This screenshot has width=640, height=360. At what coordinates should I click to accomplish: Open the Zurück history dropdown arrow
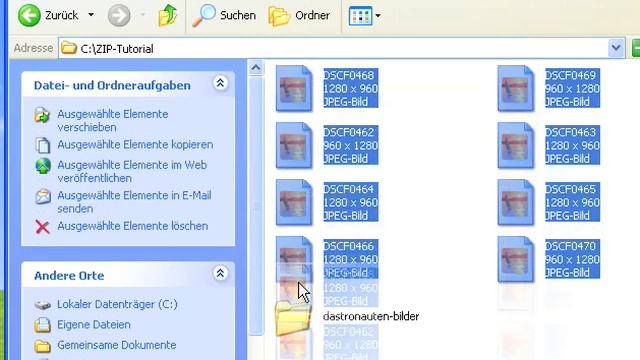tap(91, 15)
